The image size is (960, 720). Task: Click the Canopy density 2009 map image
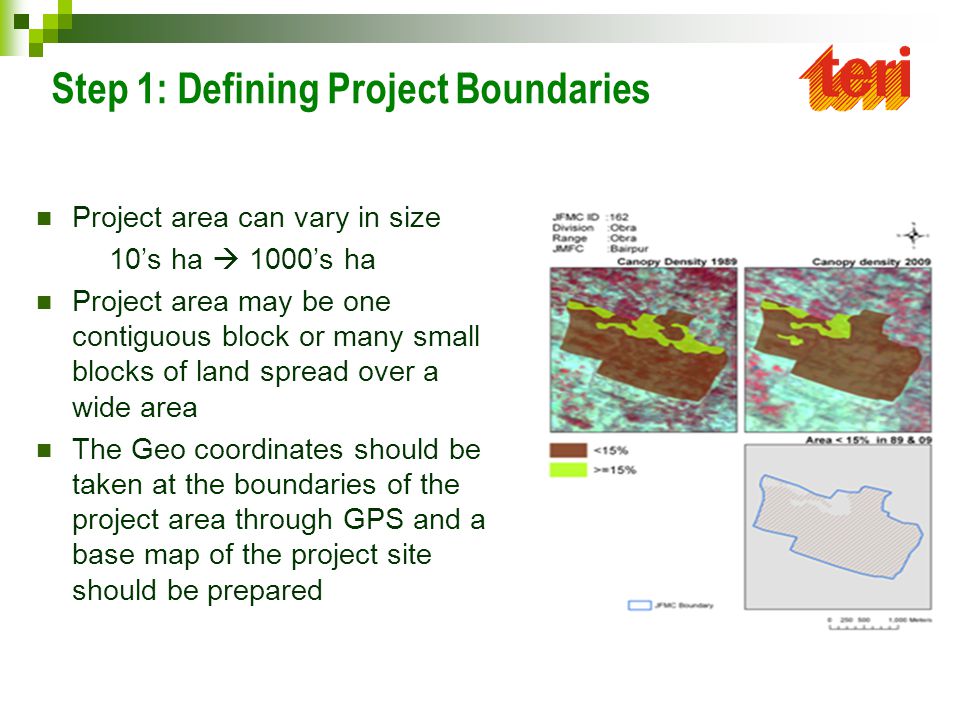point(838,350)
